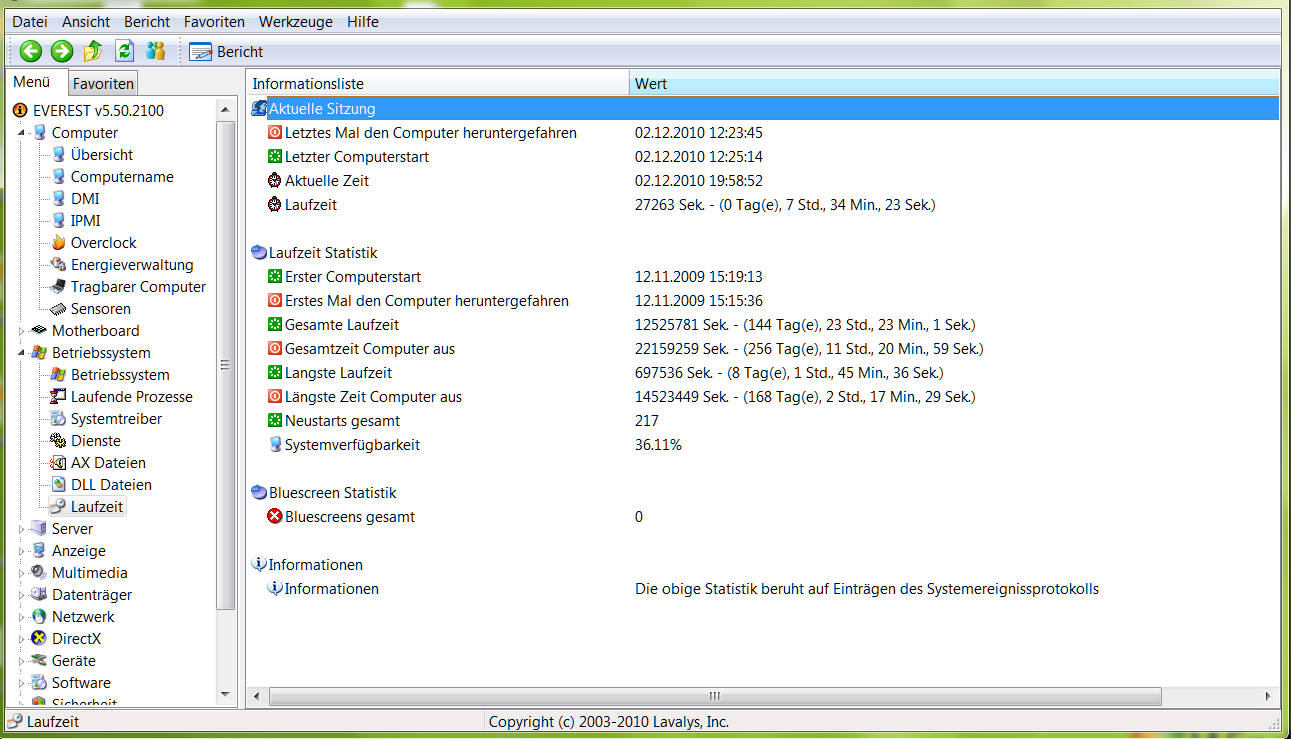Expand the Server tree node
Screen dimensions: 1291x739
tap(22, 529)
